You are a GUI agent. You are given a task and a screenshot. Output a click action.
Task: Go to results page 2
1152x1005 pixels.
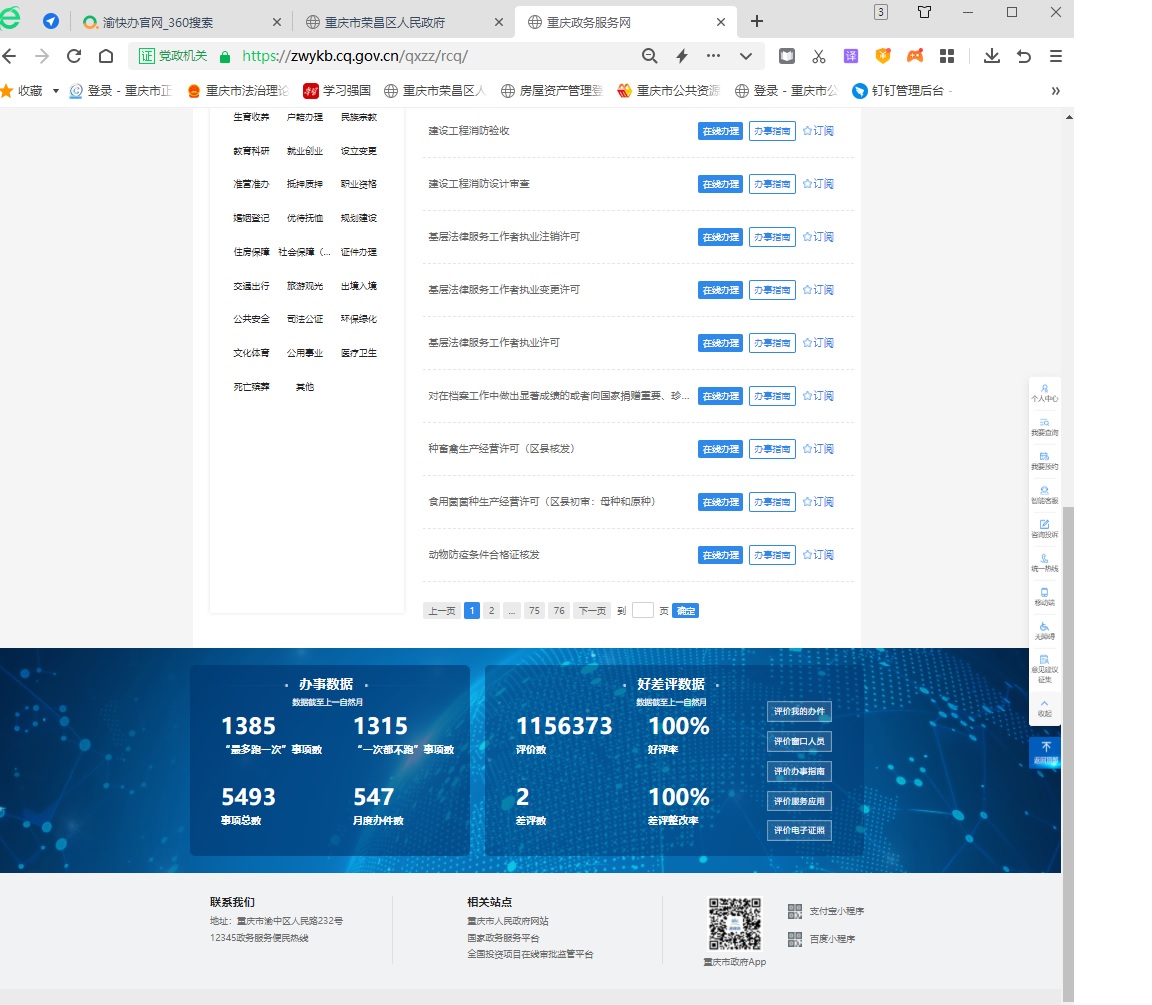point(492,610)
